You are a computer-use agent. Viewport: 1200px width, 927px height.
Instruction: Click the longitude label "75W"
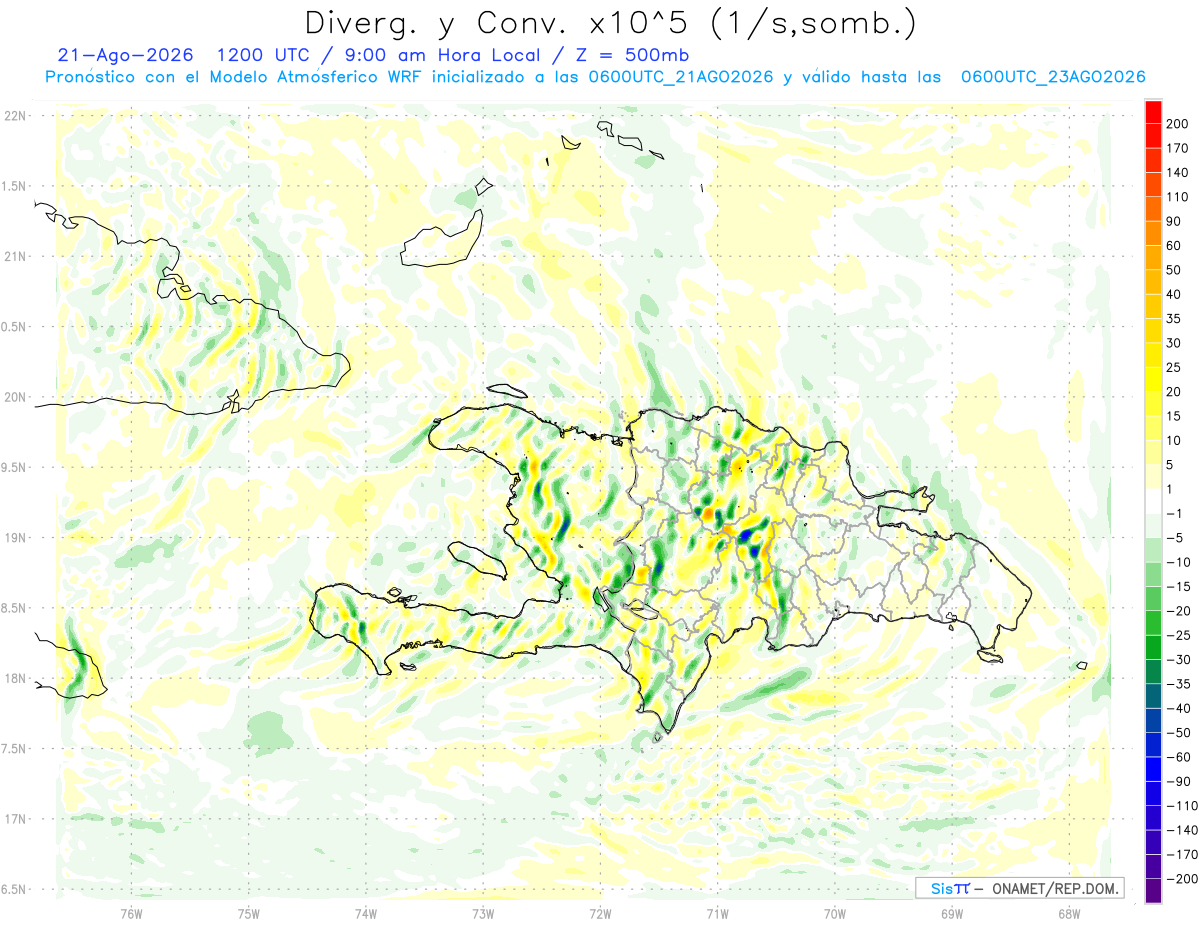pyautogui.click(x=249, y=913)
